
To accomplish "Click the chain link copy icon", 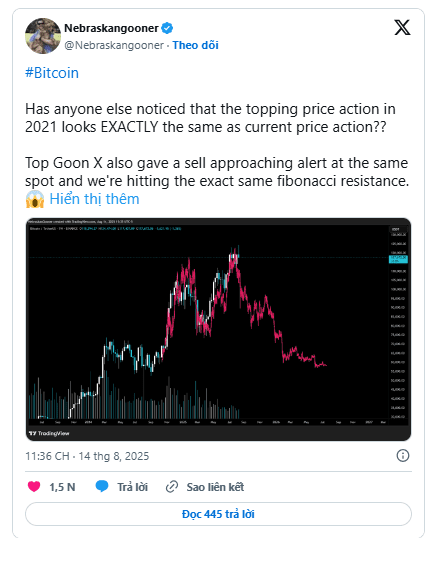I will click(x=172, y=487).
